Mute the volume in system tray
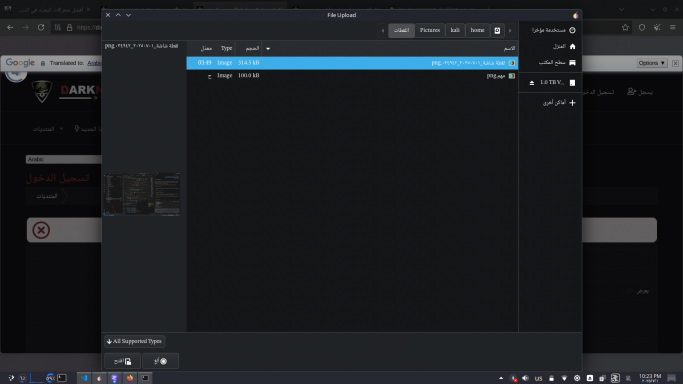683x384 pixels. (x=525, y=378)
